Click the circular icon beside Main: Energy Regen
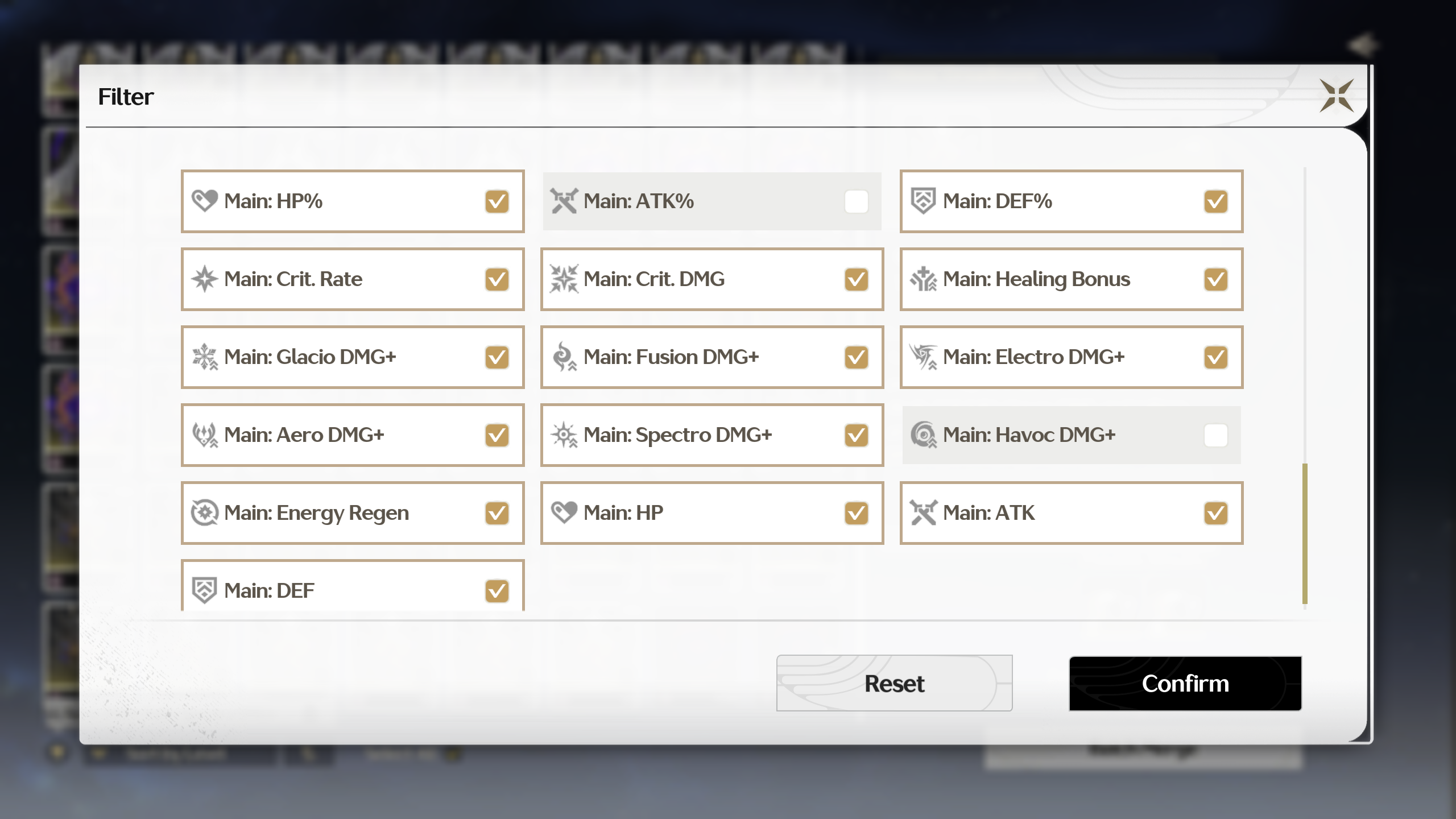The height and width of the screenshot is (819, 1456). click(205, 512)
